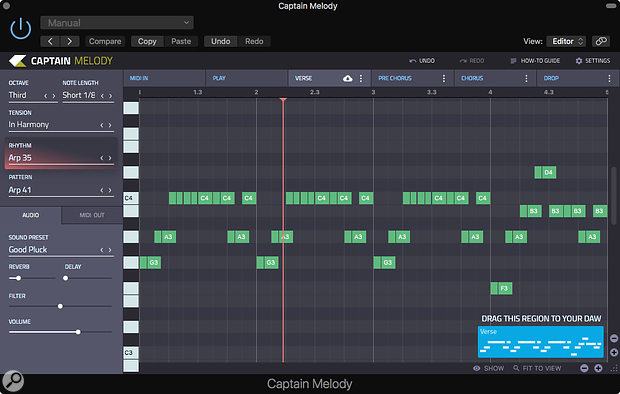Click the F3 note block
This screenshot has height=394, width=620.
[x=501, y=288]
